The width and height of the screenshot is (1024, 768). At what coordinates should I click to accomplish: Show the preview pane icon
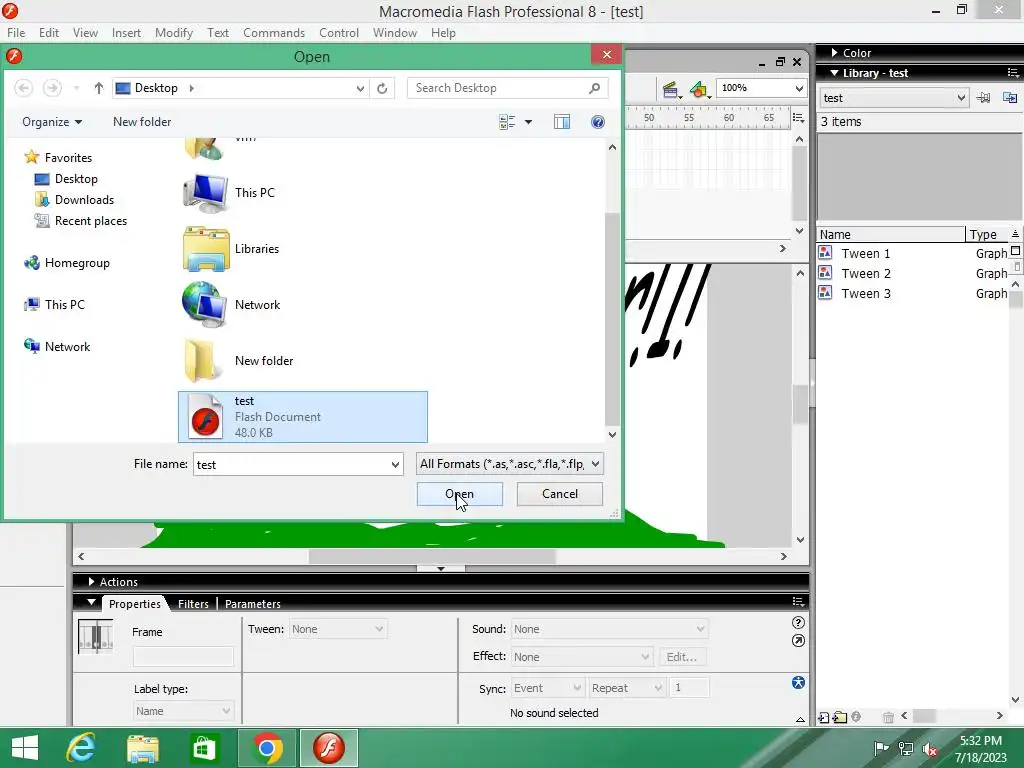coord(562,122)
